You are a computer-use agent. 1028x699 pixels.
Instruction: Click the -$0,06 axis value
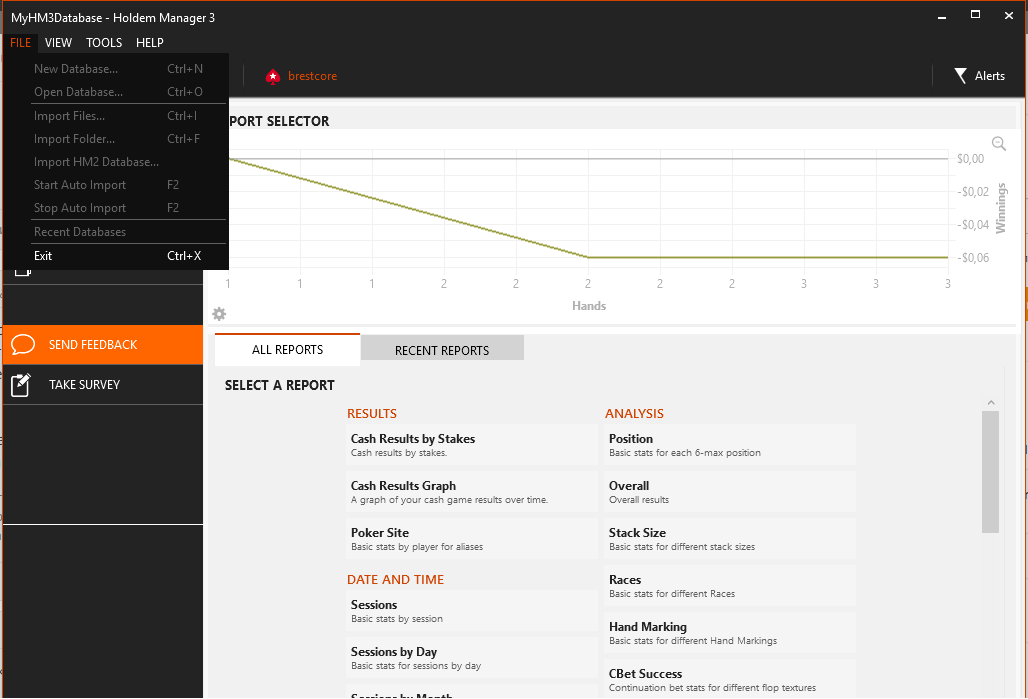point(973,258)
